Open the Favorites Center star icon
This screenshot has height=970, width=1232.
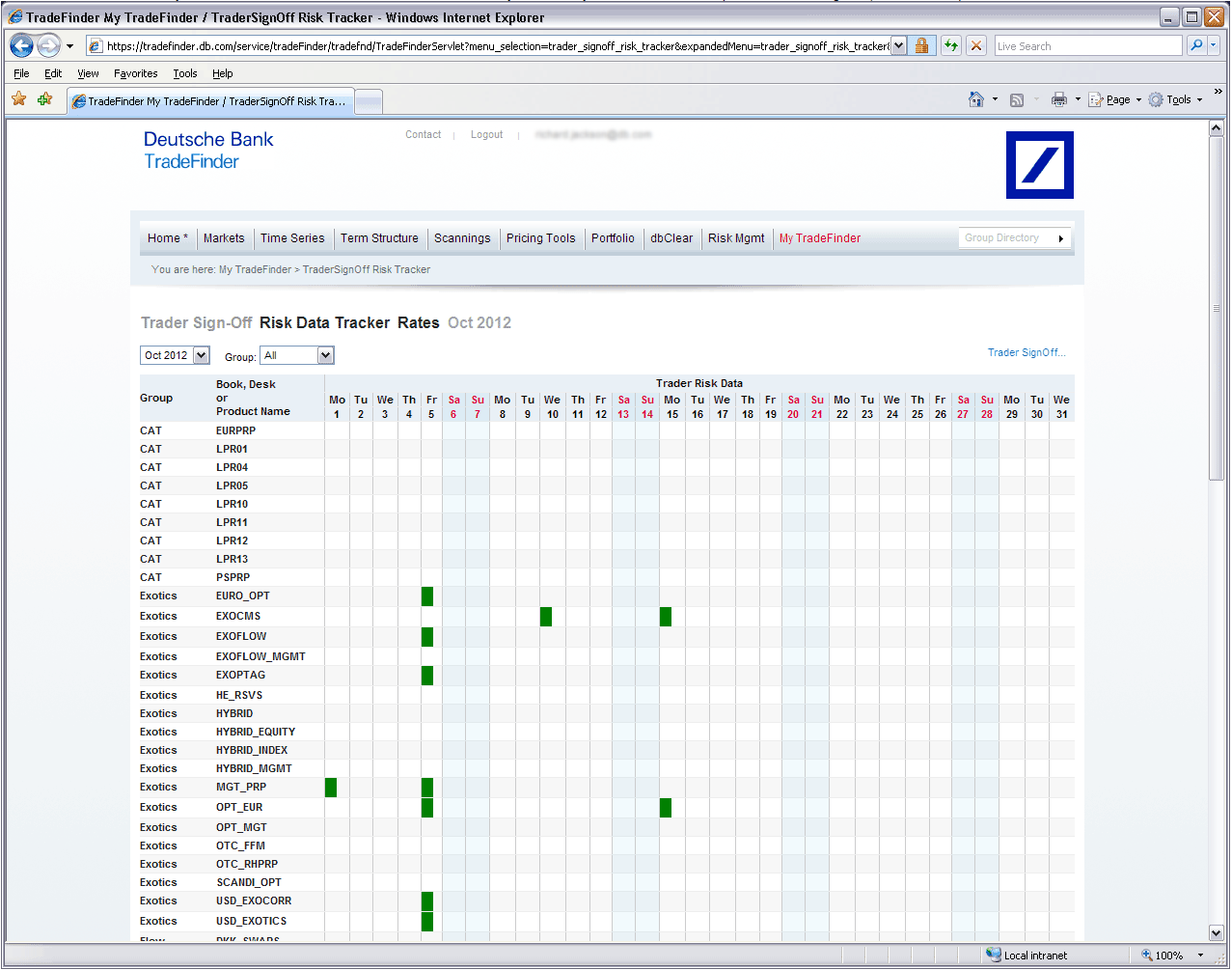click(x=18, y=99)
